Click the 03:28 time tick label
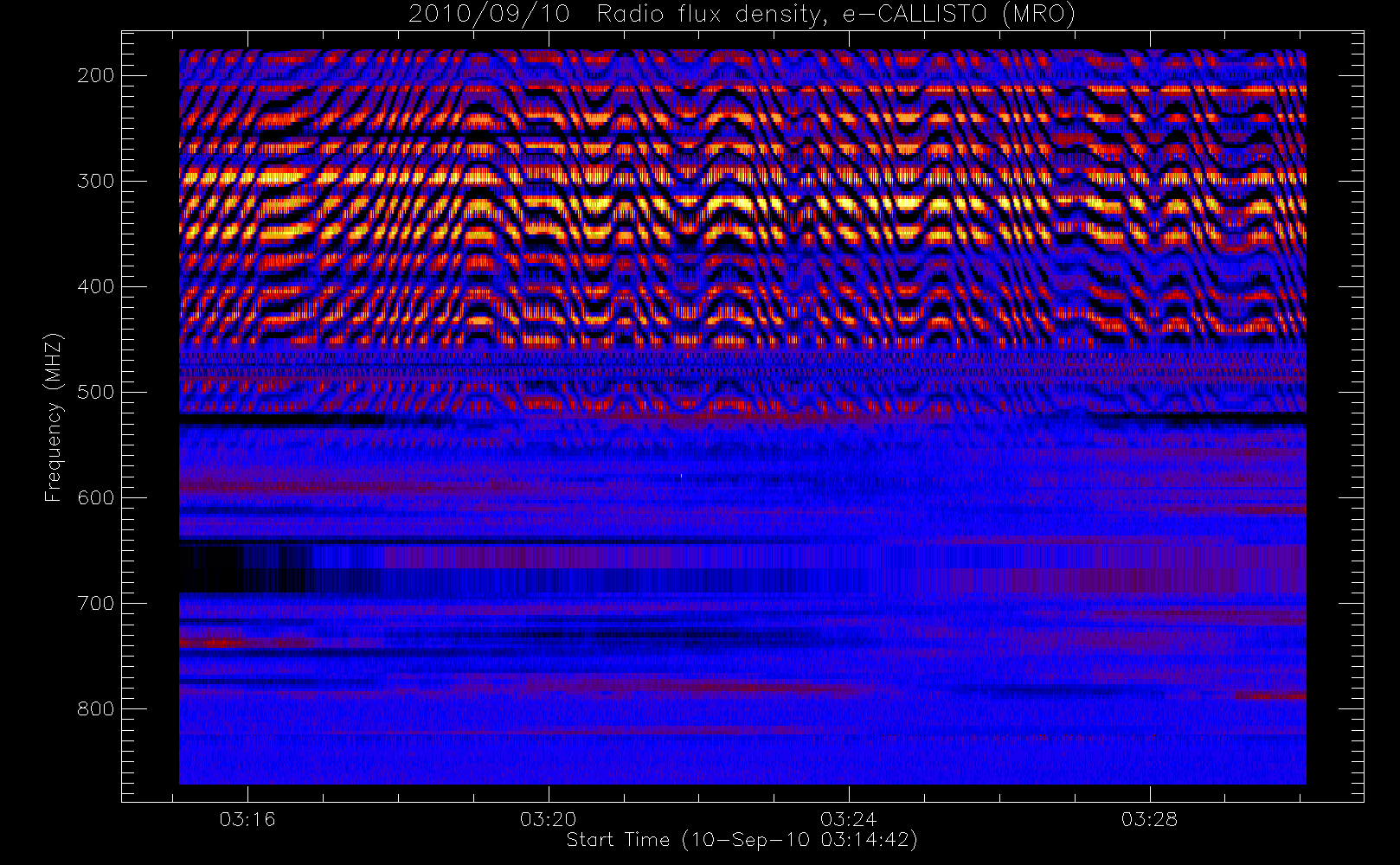The image size is (1400, 865). (x=1150, y=819)
